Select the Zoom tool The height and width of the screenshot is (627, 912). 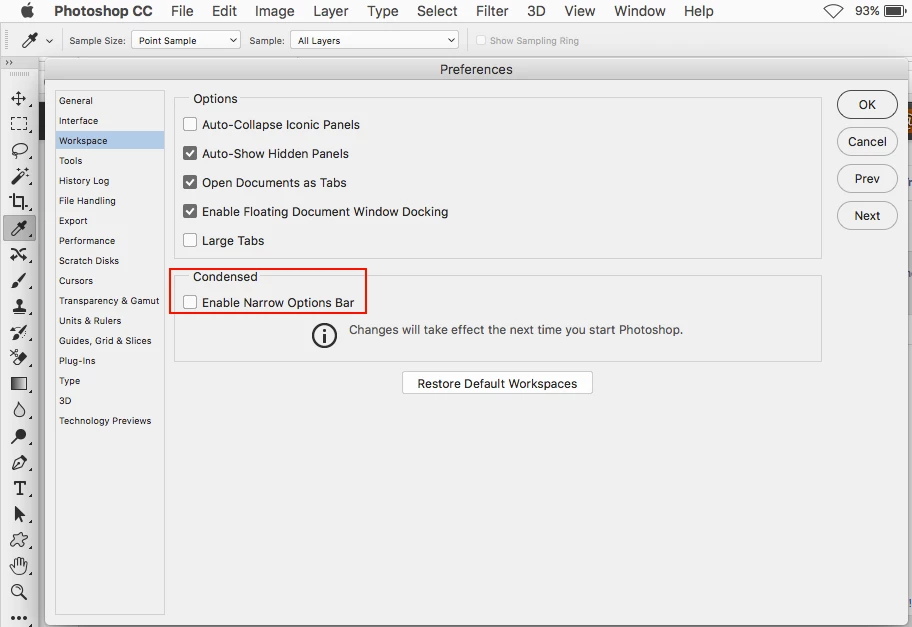19,592
